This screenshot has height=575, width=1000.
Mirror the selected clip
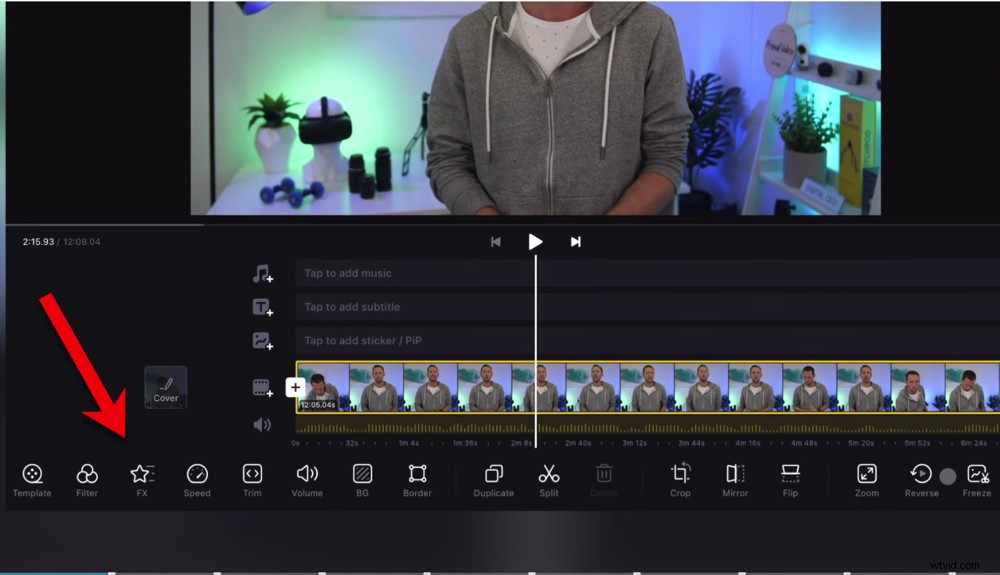point(735,480)
